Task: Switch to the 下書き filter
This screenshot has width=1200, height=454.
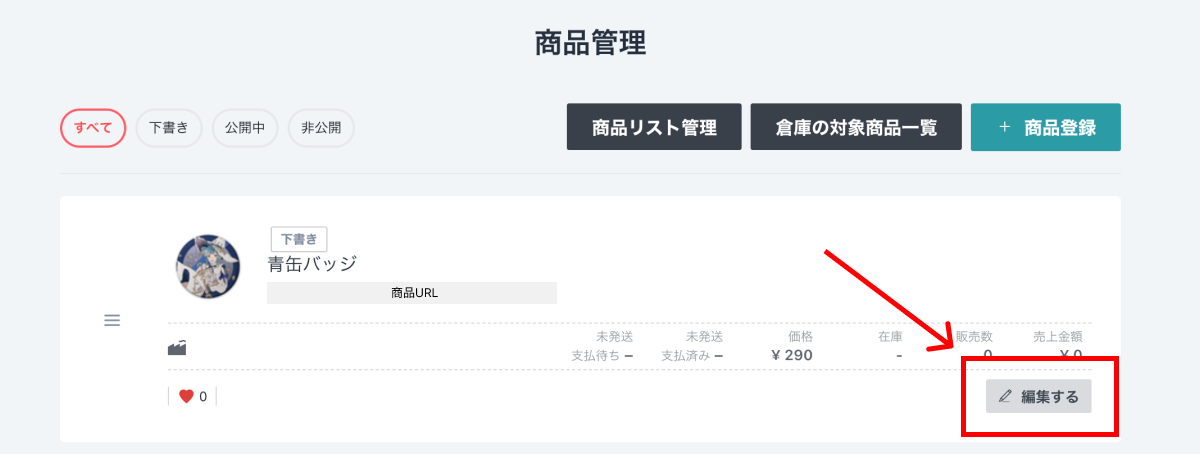Action: (x=169, y=128)
